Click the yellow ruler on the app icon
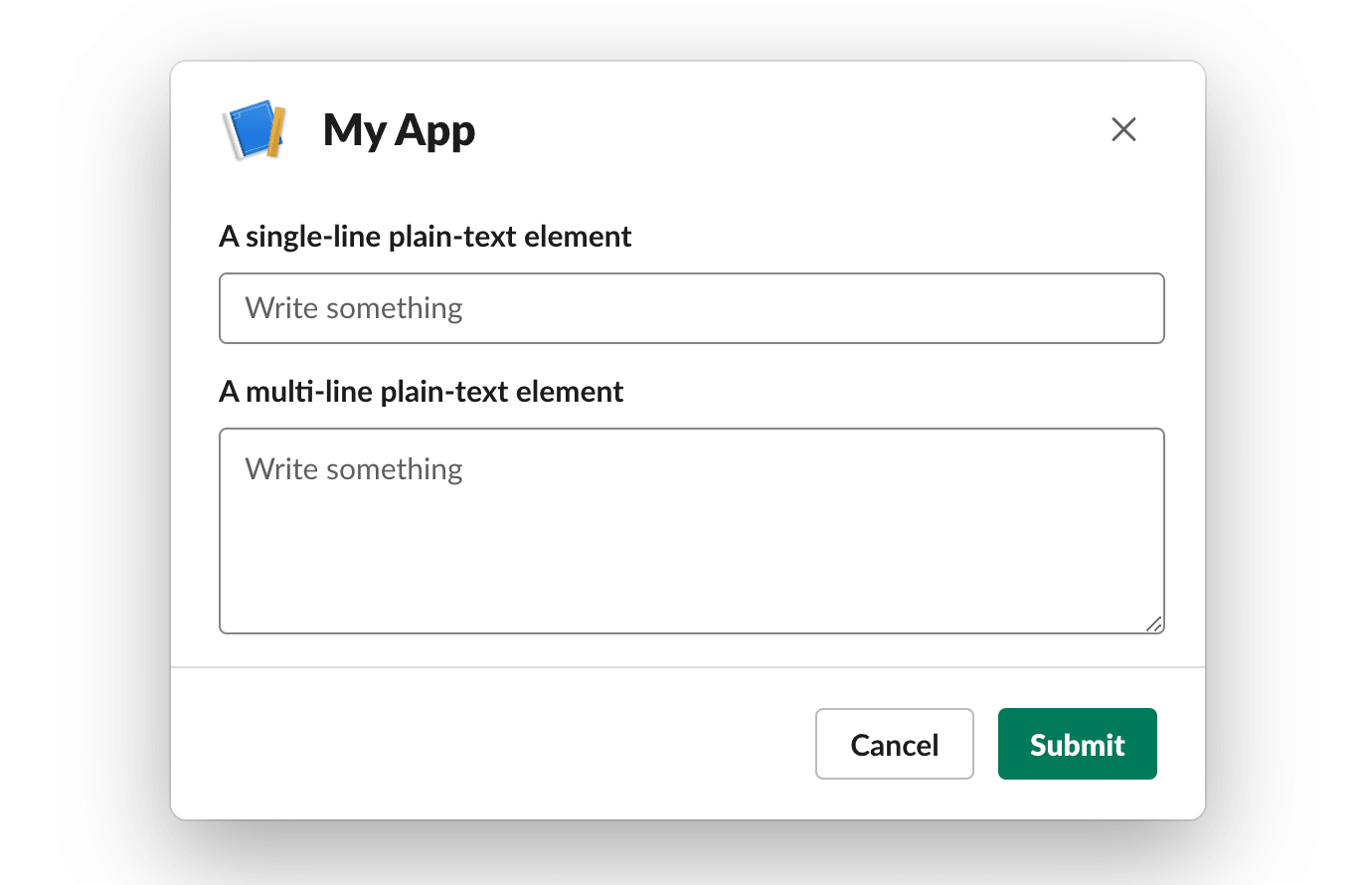 point(276,130)
